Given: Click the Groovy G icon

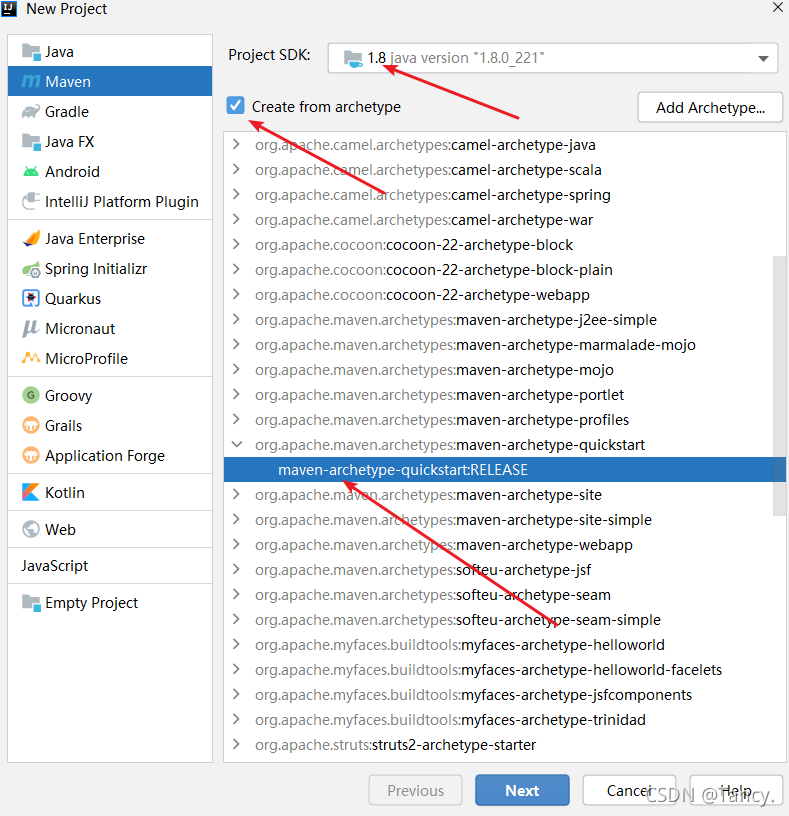Looking at the screenshot, I should pyautogui.click(x=31, y=395).
